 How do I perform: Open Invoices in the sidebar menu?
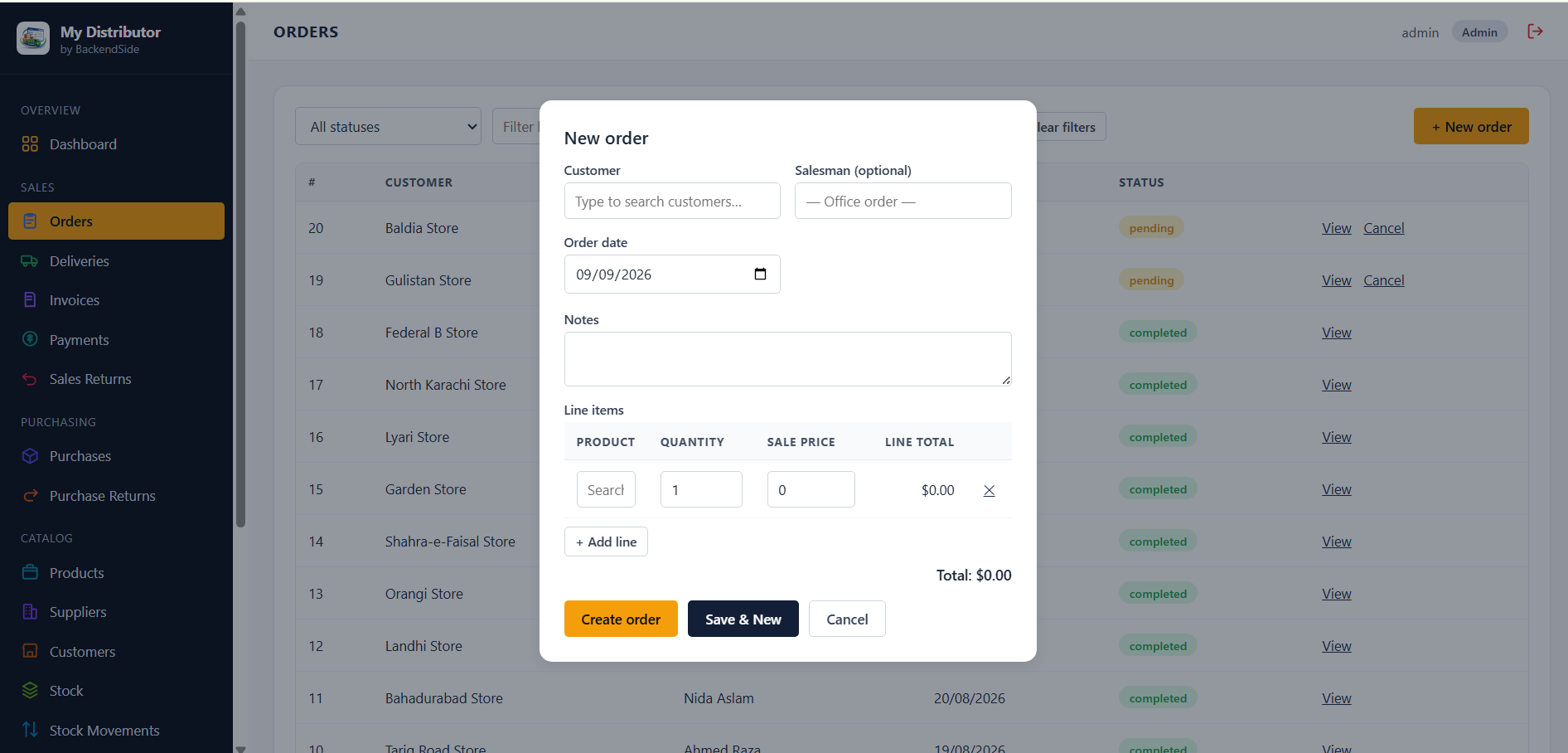click(x=116, y=300)
